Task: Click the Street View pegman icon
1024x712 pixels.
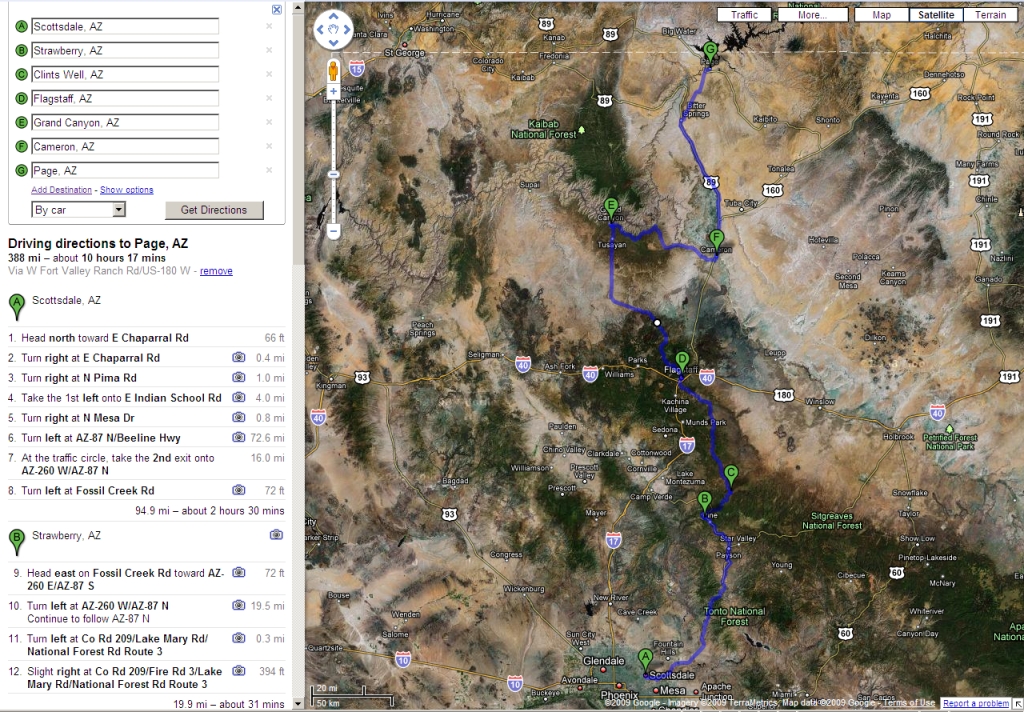Action: tap(333, 71)
